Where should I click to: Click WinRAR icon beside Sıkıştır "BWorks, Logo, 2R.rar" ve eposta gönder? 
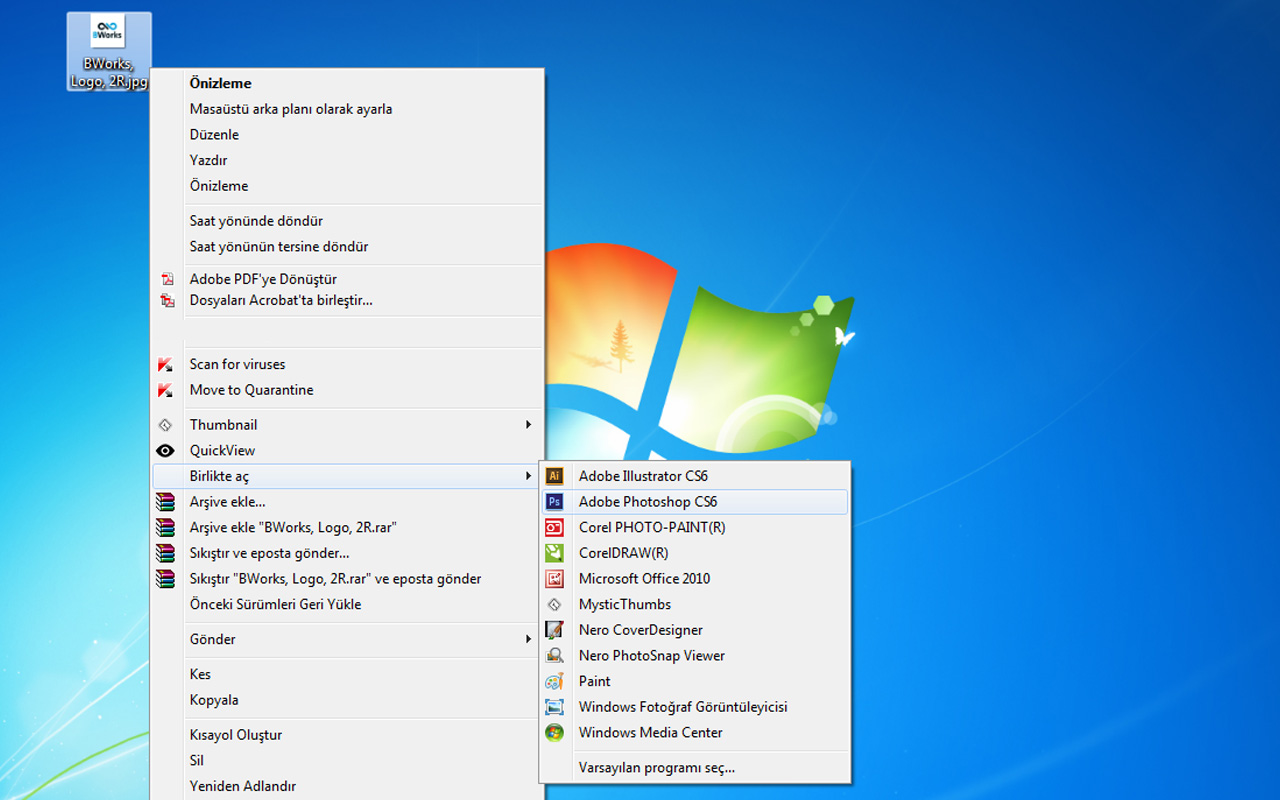pyautogui.click(x=166, y=579)
